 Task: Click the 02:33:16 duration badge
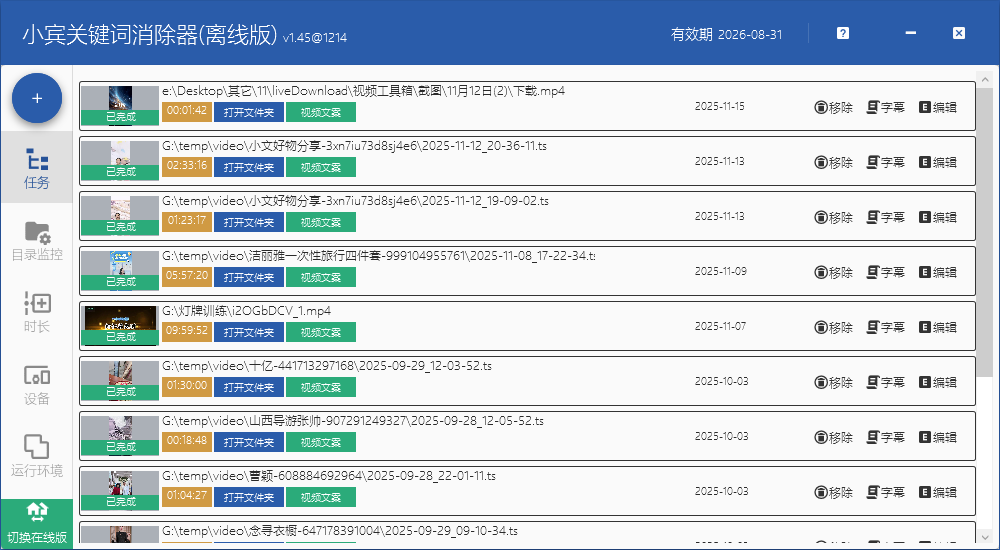pyautogui.click(x=187, y=166)
